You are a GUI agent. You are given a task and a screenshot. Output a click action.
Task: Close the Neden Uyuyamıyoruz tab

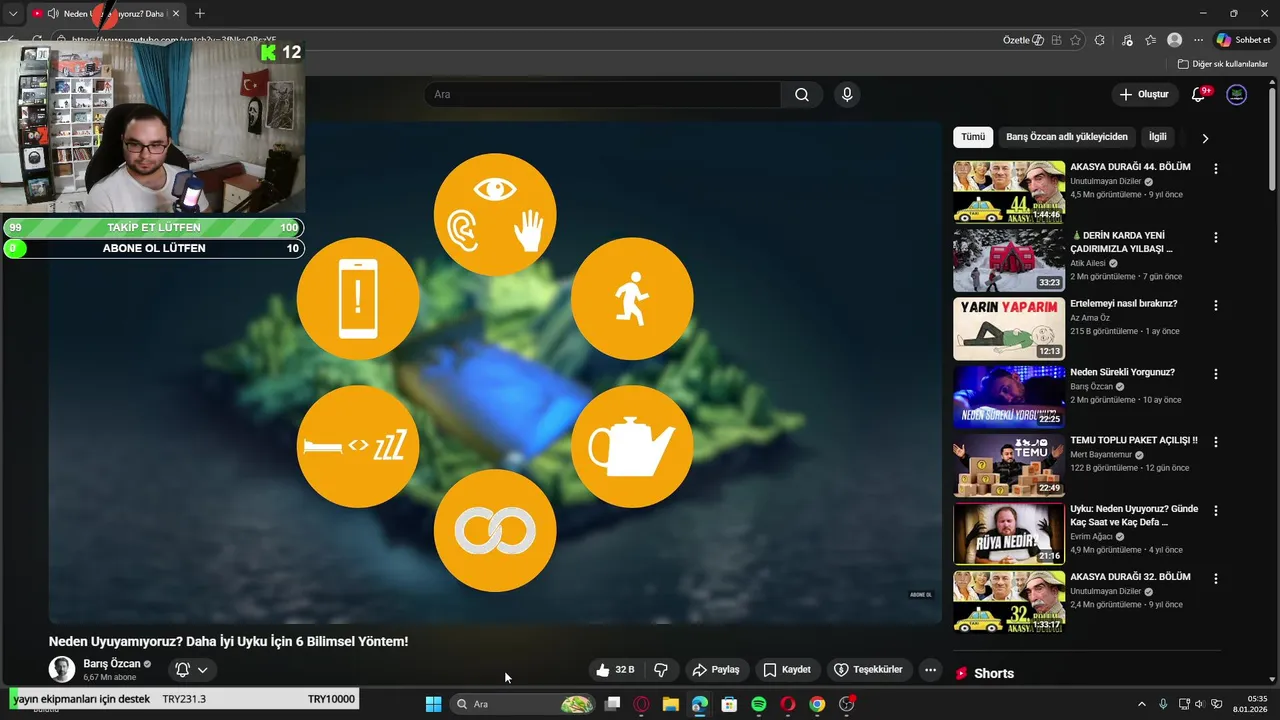click(x=176, y=14)
